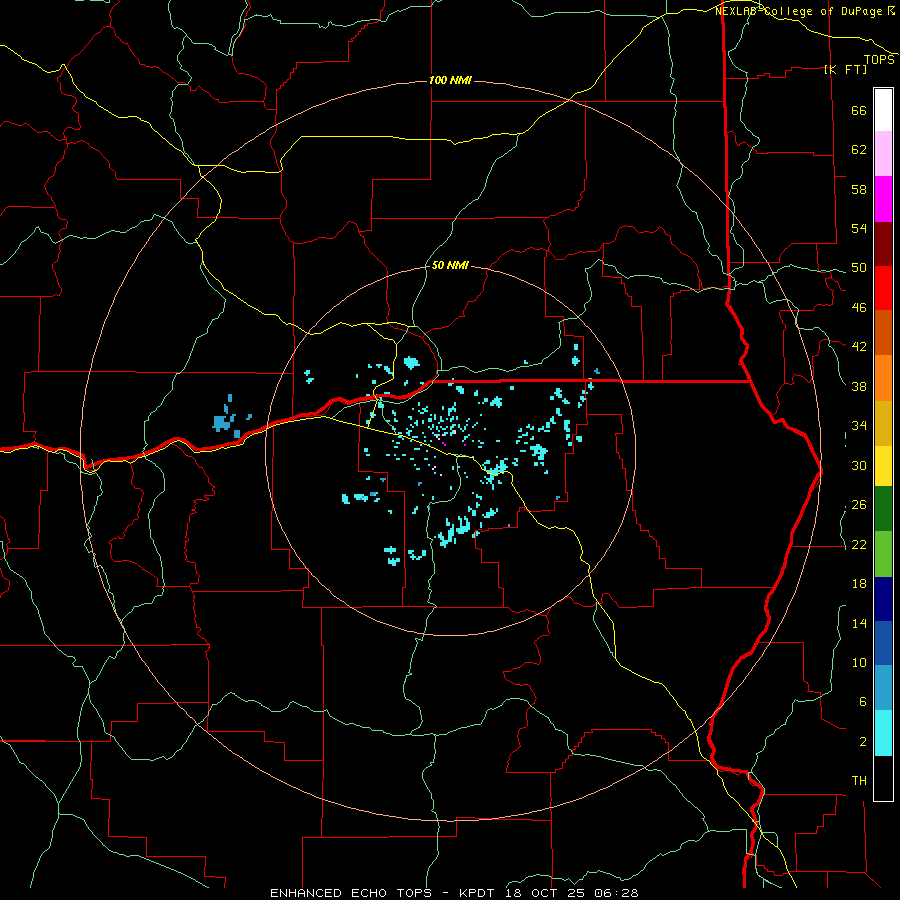Click the dark orange 42 legend swatch

tap(883, 333)
